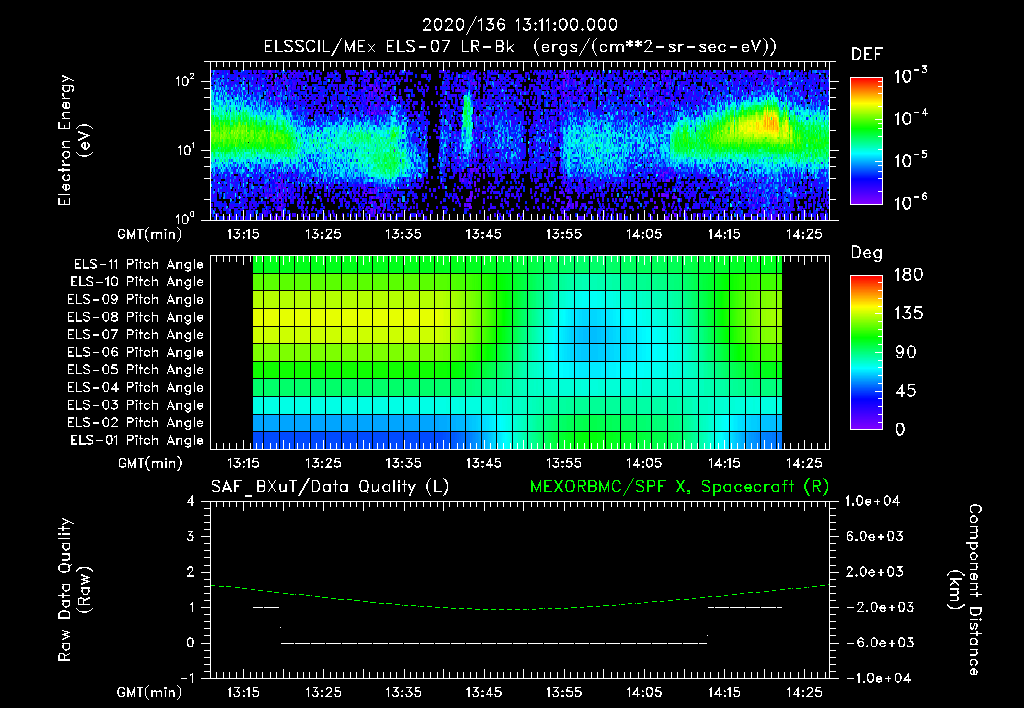This screenshot has height=708, width=1024.
Task: Click the 90 value on Deg scale
Action: tap(906, 352)
